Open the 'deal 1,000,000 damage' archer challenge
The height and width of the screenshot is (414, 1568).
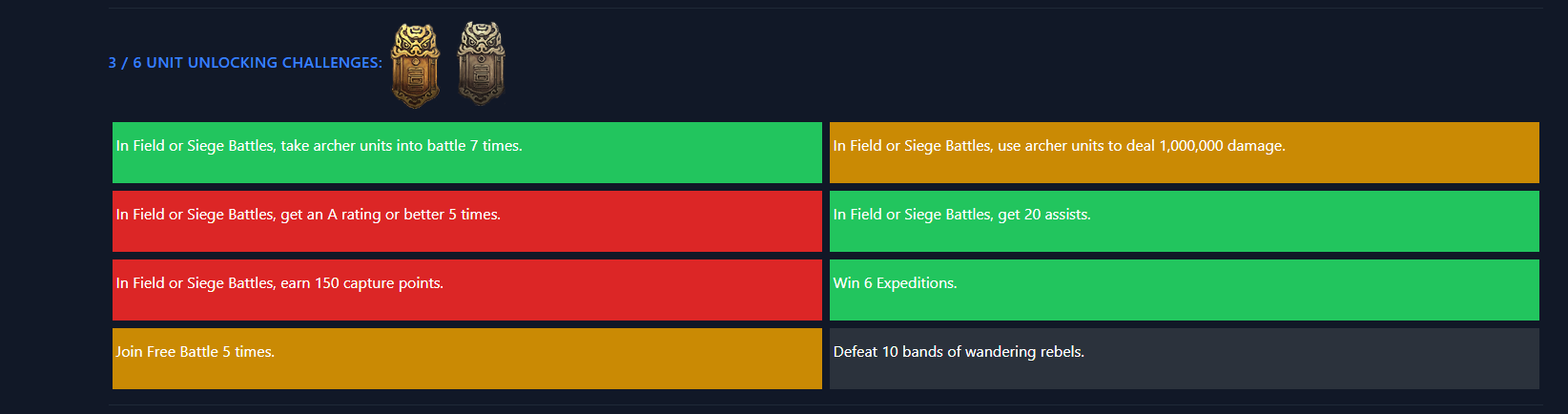pyautogui.click(x=1185, y=153)
